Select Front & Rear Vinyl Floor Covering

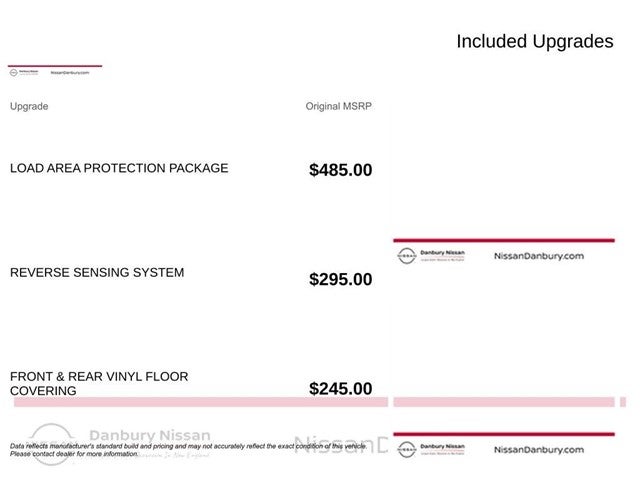(x=99, y=383)
